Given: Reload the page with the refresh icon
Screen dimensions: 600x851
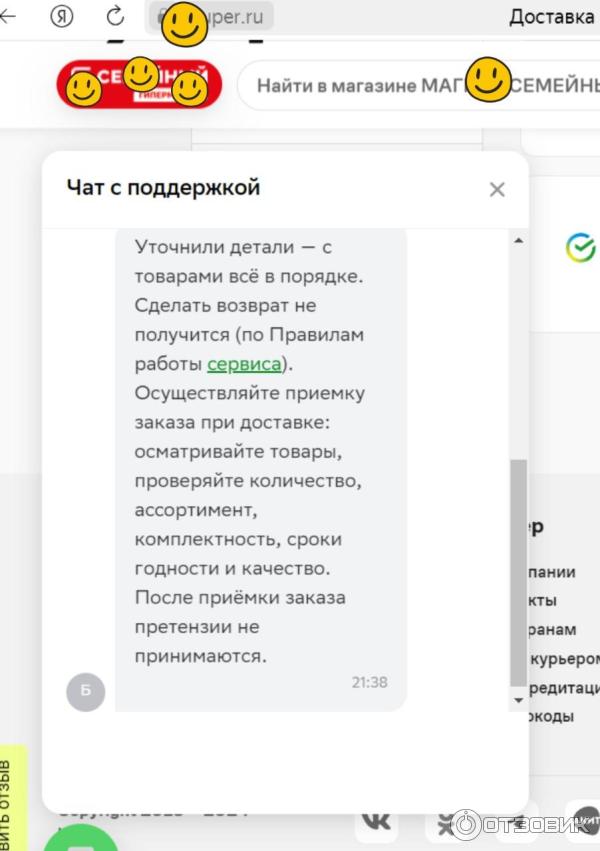Looking at the screenshot, I should (115, 16).
